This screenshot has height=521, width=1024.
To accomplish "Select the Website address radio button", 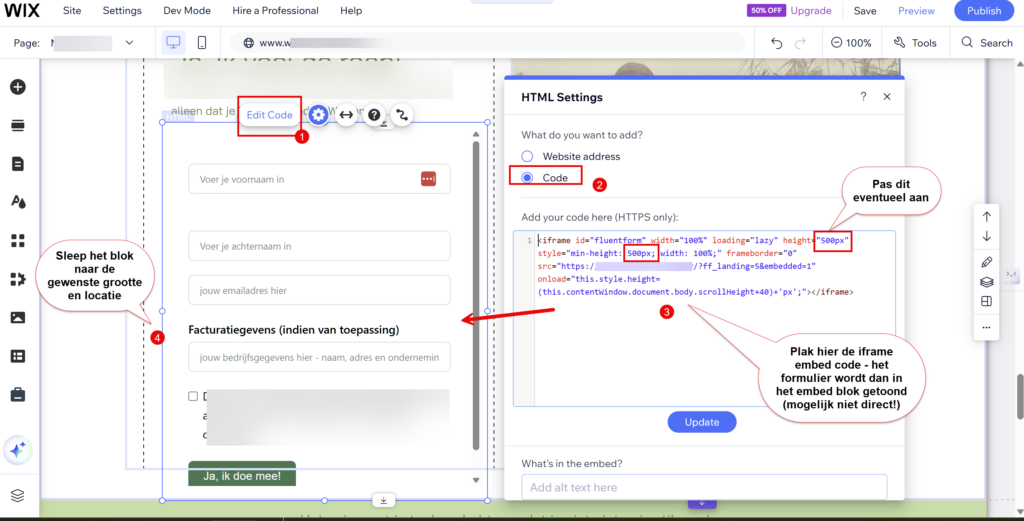I will [527, 157].
